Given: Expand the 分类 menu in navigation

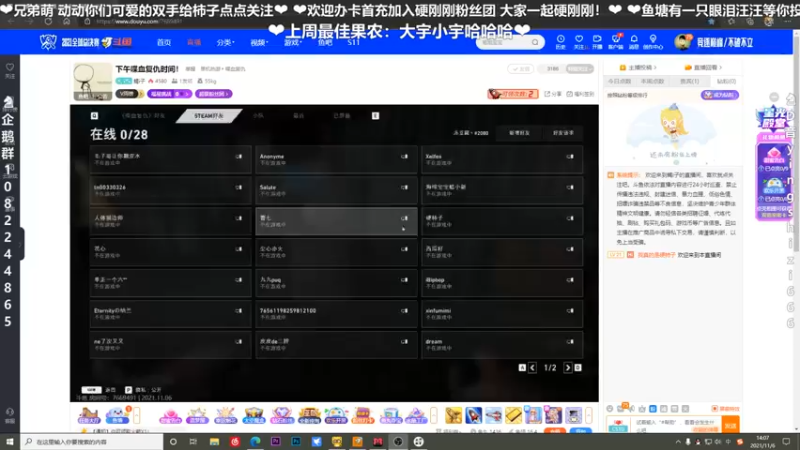Looking at the screenshot, I should click(x=225, y=43).
